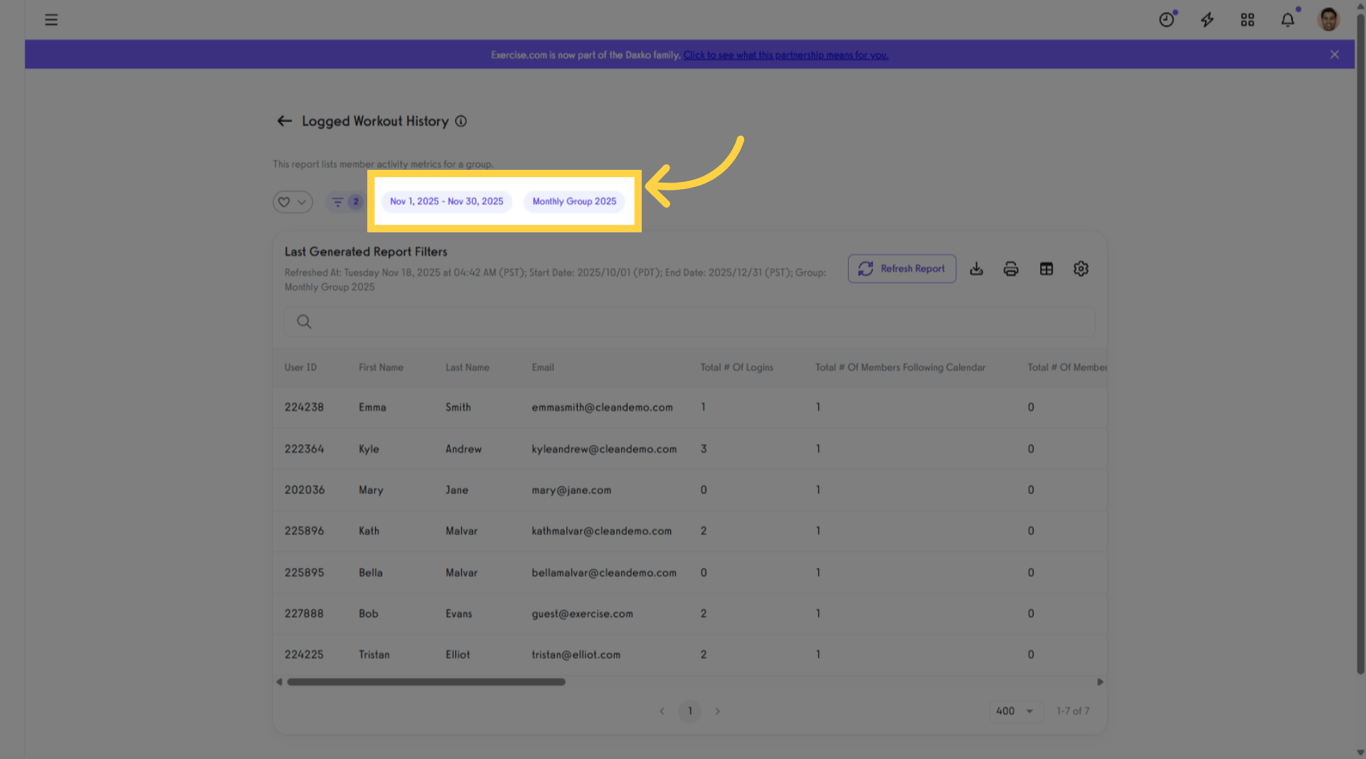Open report settings gear
Image resolution: width=1366 pixels, height=759 pixels.
click(x=1081, y=269)
